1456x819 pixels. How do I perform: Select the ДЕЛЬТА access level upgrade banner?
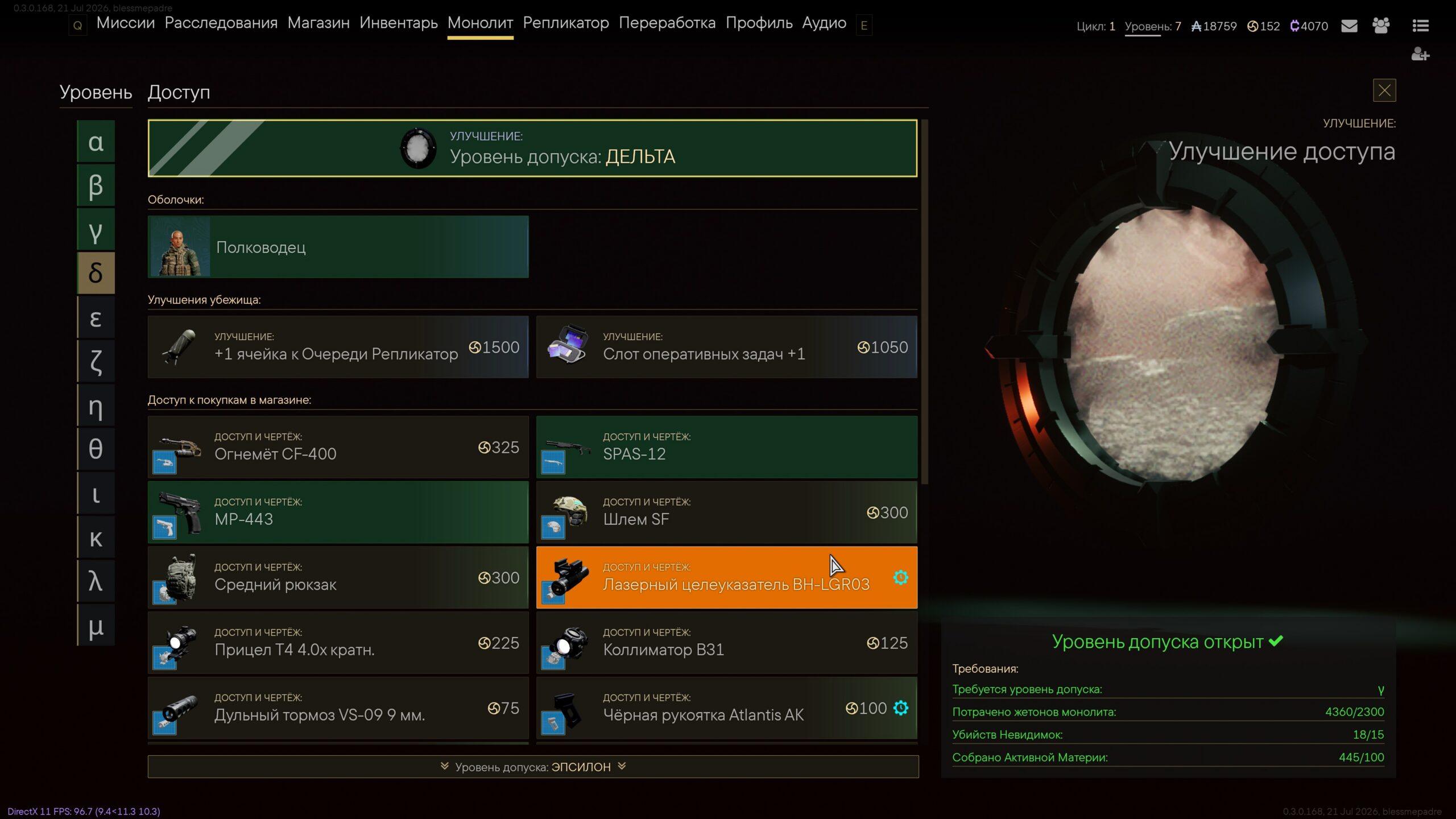[532, 148]
